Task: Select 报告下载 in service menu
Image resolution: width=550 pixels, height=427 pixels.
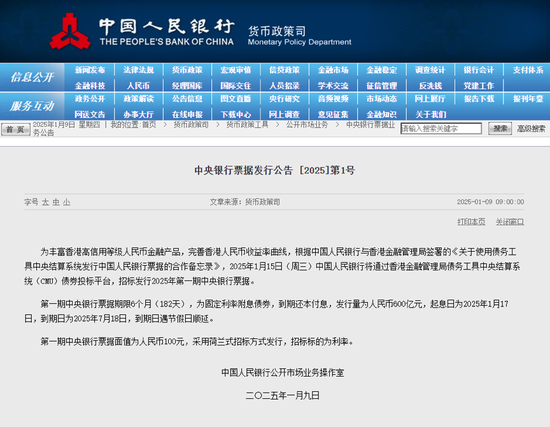Action: click(479, 99)
